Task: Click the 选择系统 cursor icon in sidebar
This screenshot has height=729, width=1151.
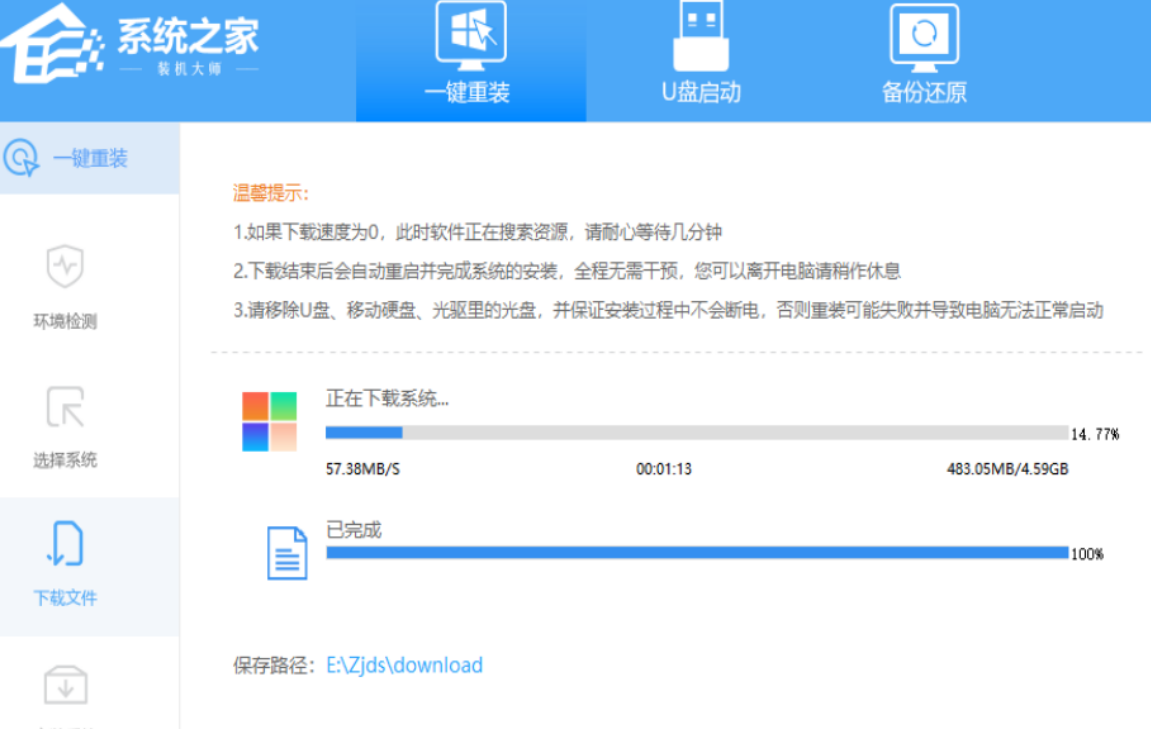Action: [65, 407]
